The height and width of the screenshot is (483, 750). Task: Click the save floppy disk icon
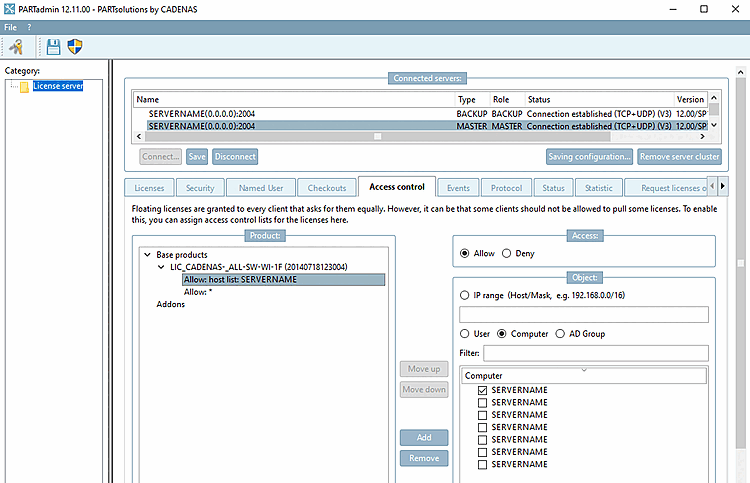pyautogui.click(x=54, y=47)
